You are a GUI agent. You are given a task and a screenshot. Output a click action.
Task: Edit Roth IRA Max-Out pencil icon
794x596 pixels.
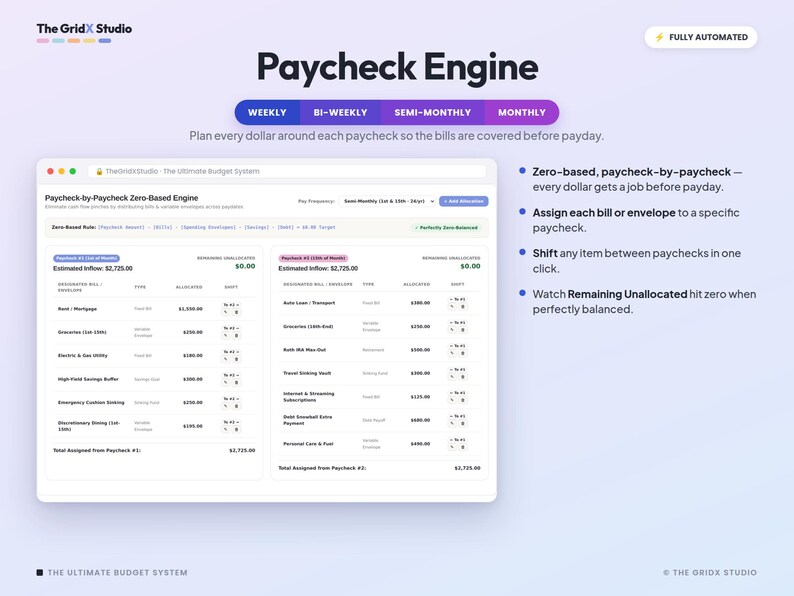tap(452, 353)
